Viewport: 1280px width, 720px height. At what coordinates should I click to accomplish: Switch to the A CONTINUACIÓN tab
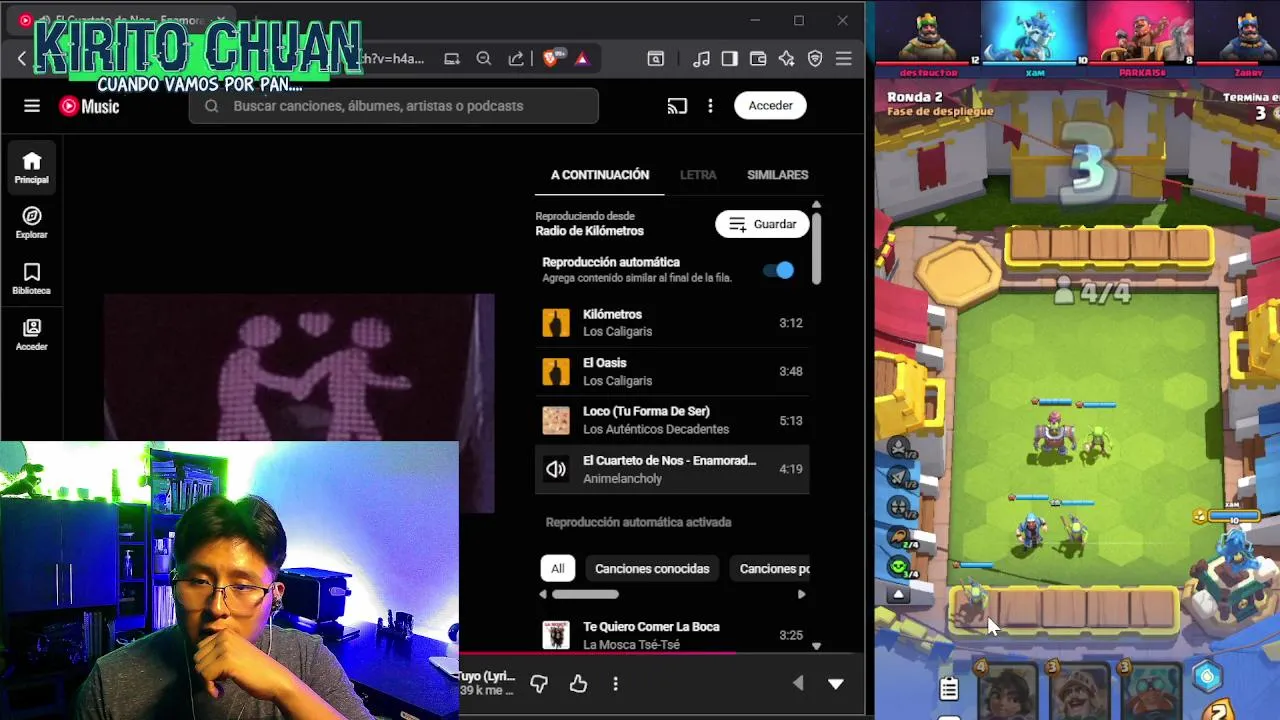tap(600, 175)
